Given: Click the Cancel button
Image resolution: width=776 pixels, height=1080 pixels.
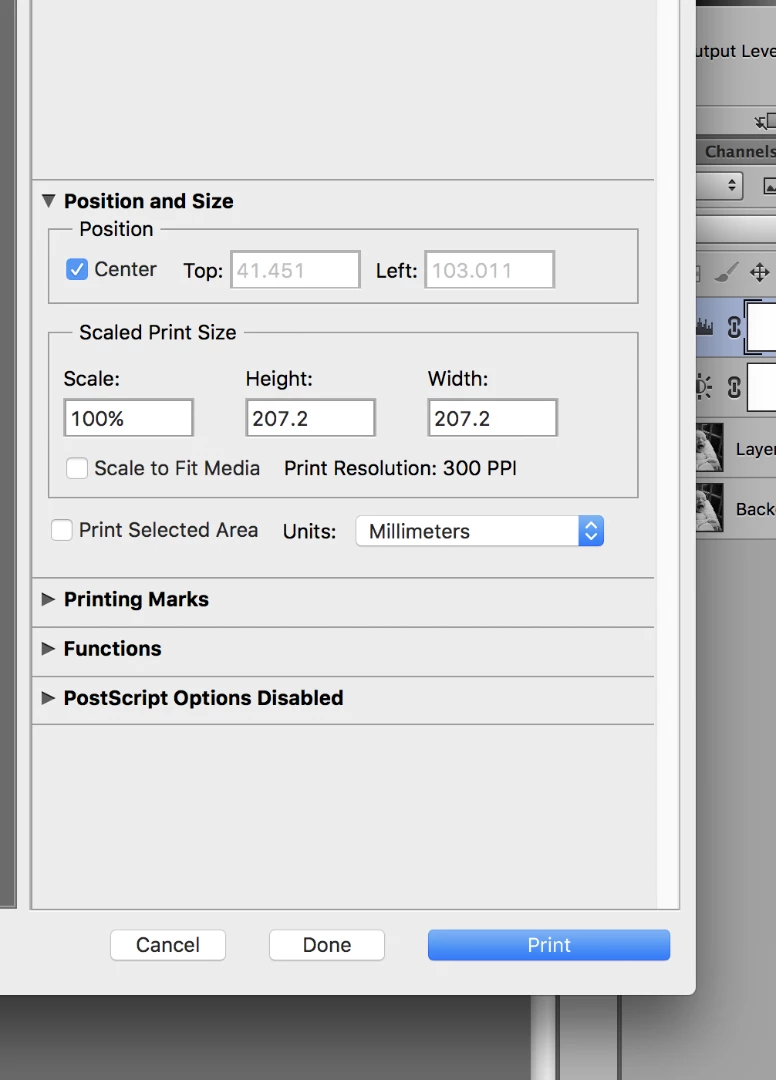Looking at the screenshot, I should click(168, 945).
